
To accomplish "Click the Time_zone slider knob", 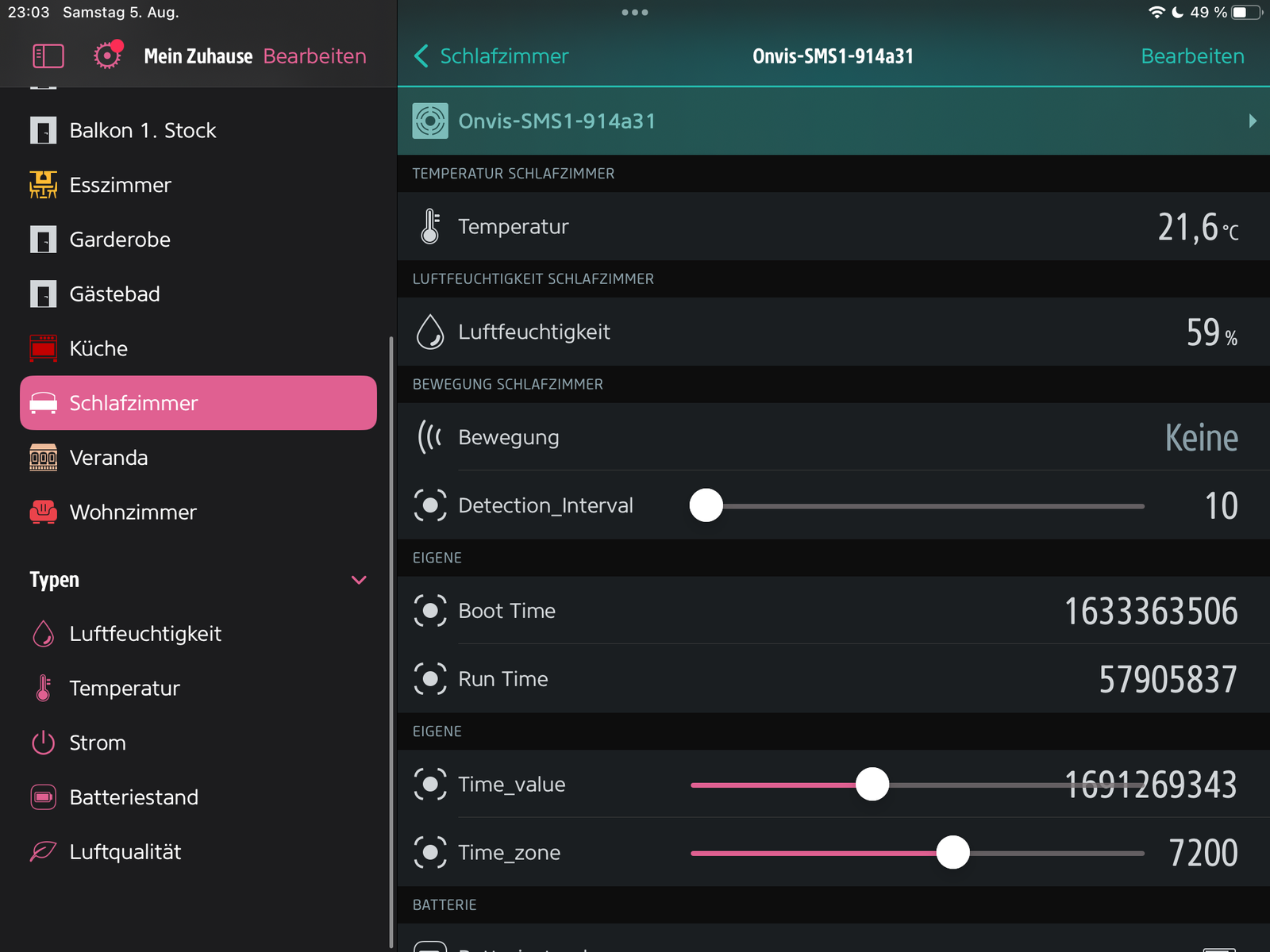I will 952,853.
